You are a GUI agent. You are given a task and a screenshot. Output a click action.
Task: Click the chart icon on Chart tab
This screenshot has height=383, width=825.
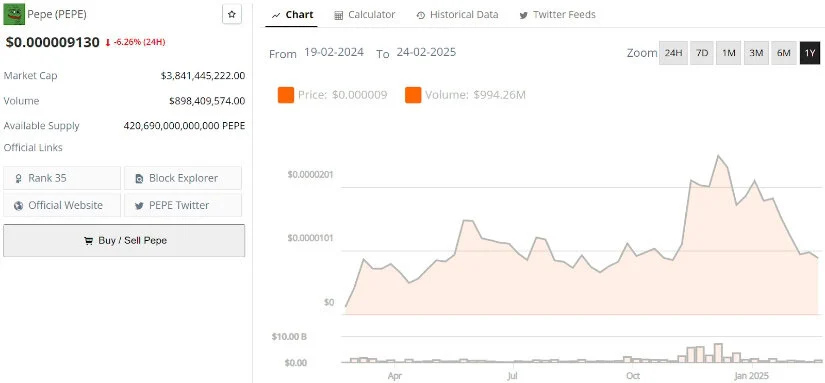pyautogui.click(x=276, y=15)
